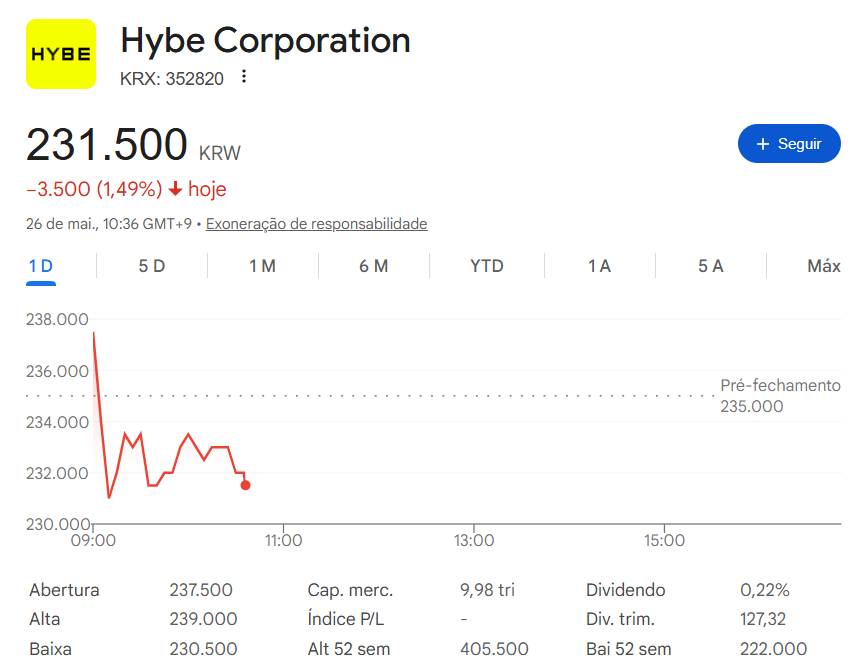Click the Pré-fechamento label on the chart
Screen dimensions: 852x667
point(780,385)
